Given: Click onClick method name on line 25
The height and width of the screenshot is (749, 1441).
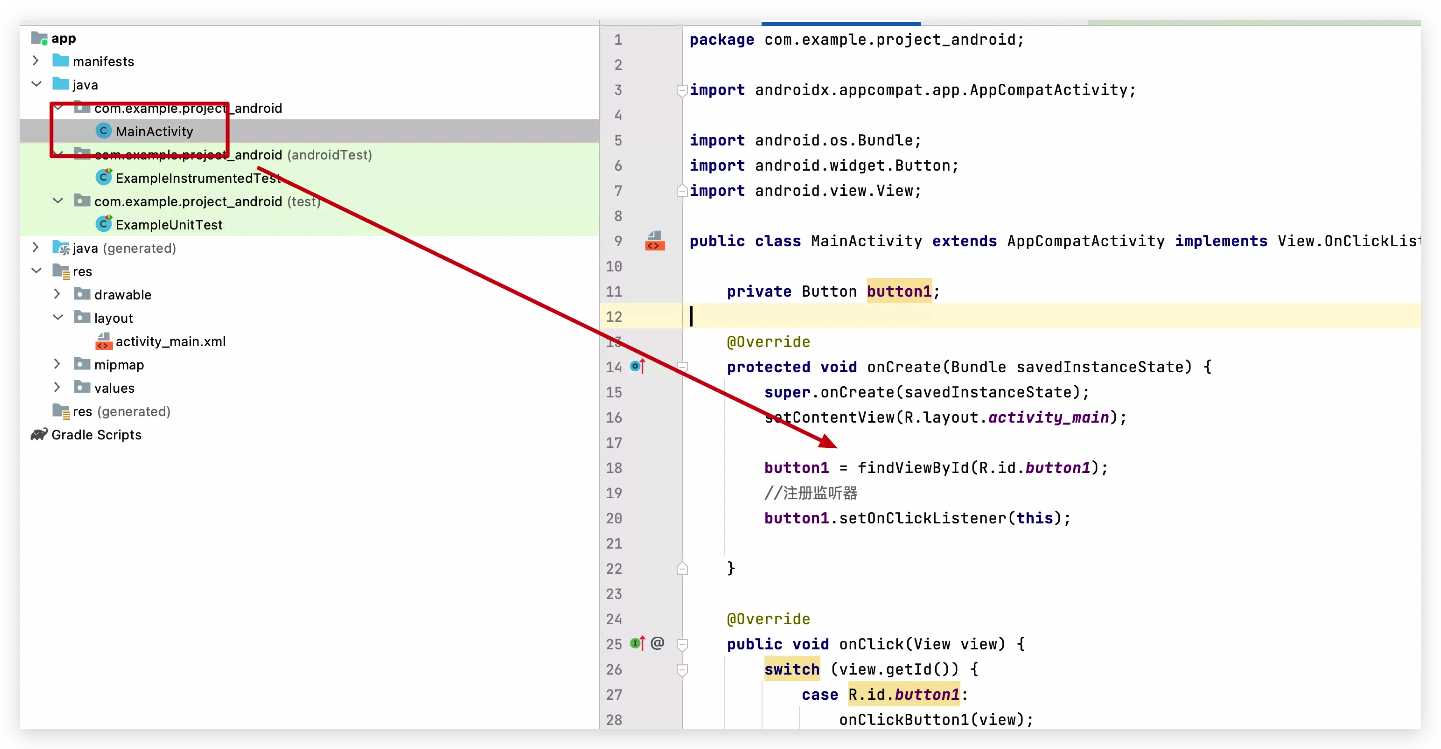Looking at the screenshot, I should (871, 644).
